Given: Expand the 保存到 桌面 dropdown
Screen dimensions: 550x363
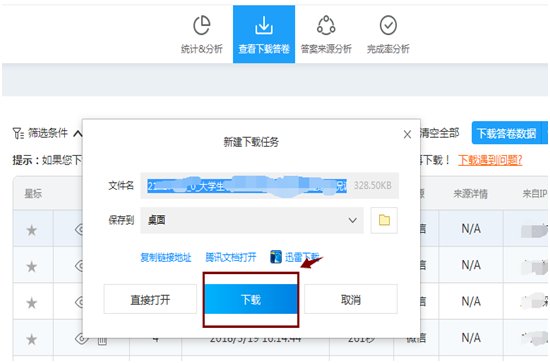Looking at the screenshot, I should 252,220.
